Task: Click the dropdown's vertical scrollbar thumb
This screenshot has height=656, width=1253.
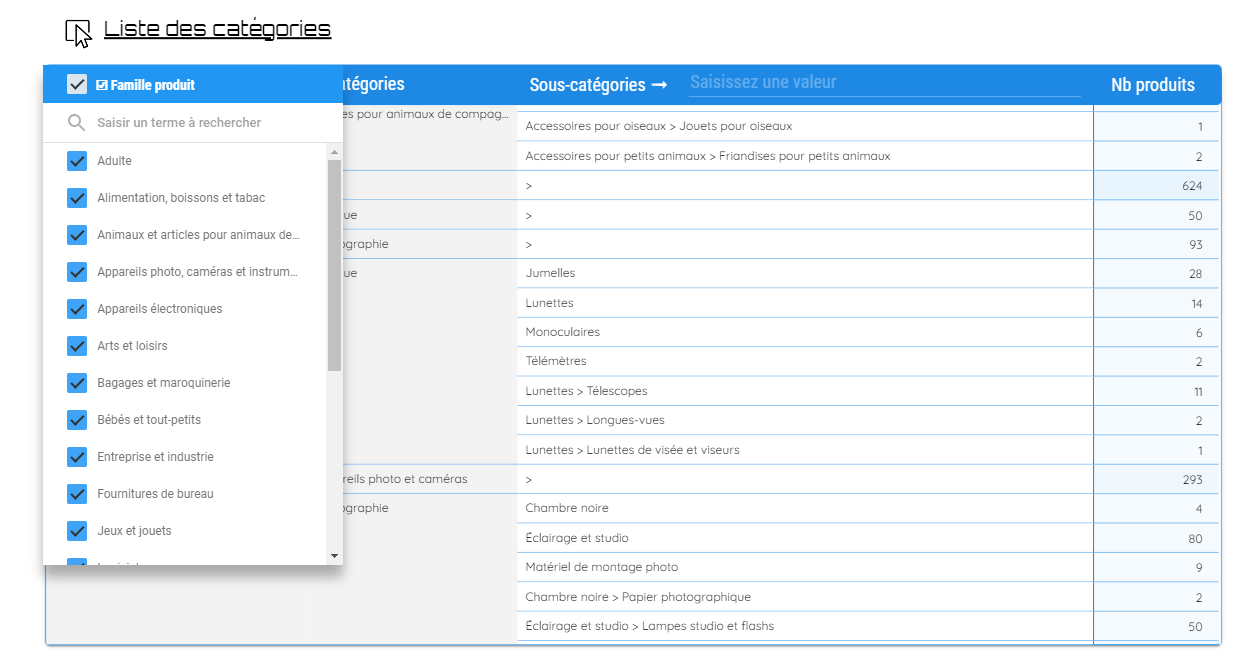Action: pos(334,265)
